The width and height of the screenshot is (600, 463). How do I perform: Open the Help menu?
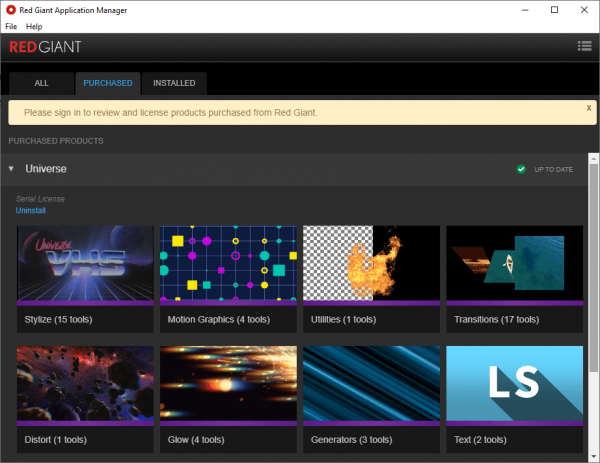click(34, 26)
